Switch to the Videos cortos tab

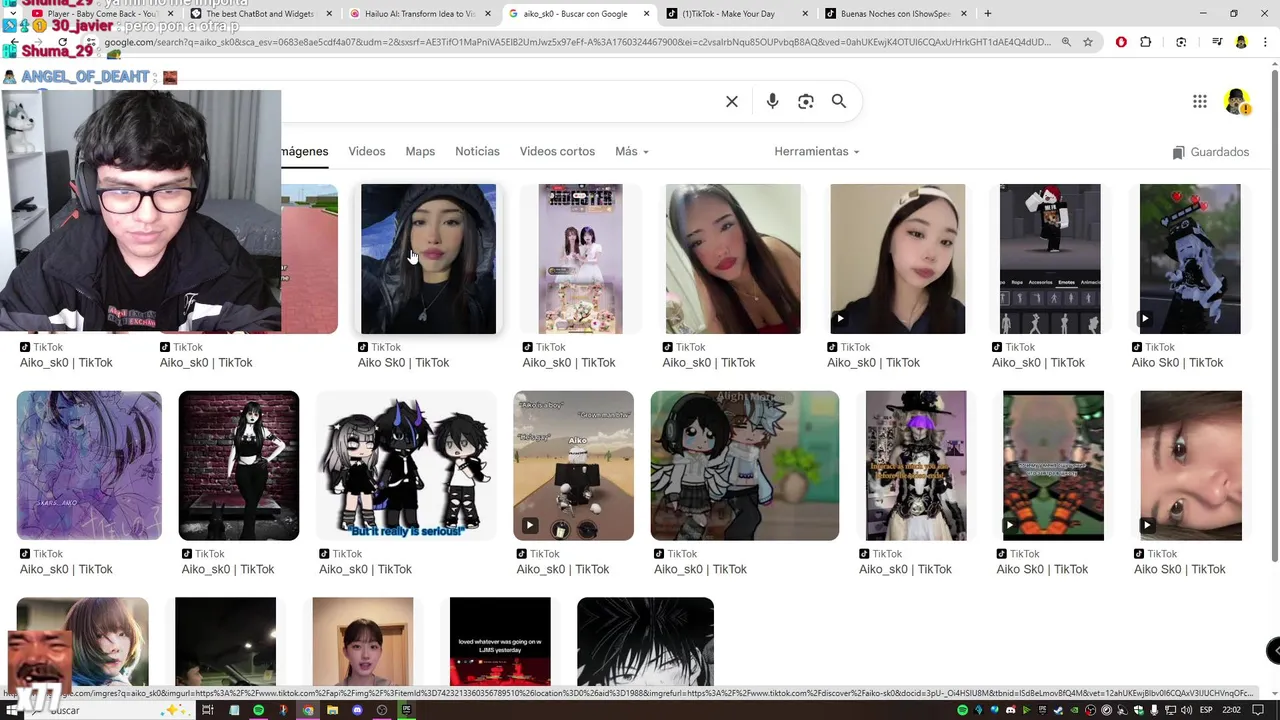coord(557,152)
